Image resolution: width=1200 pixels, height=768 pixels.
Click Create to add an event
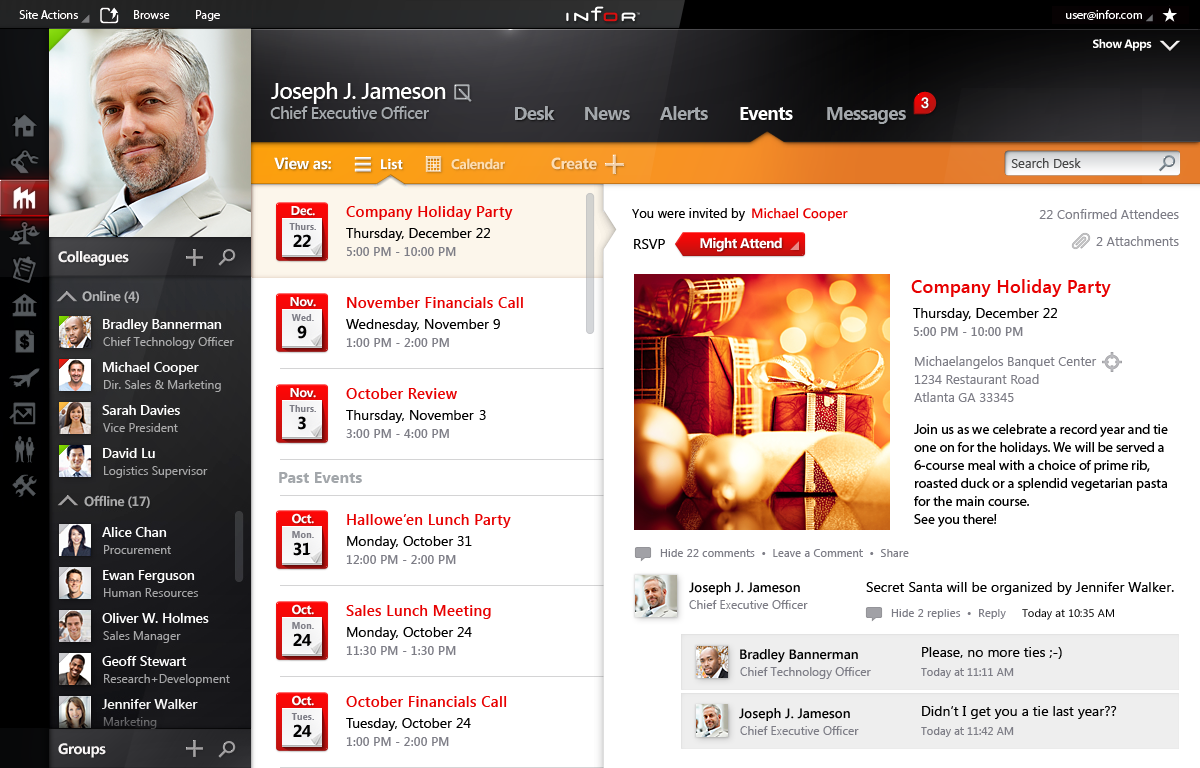click(x=587, y=164)
